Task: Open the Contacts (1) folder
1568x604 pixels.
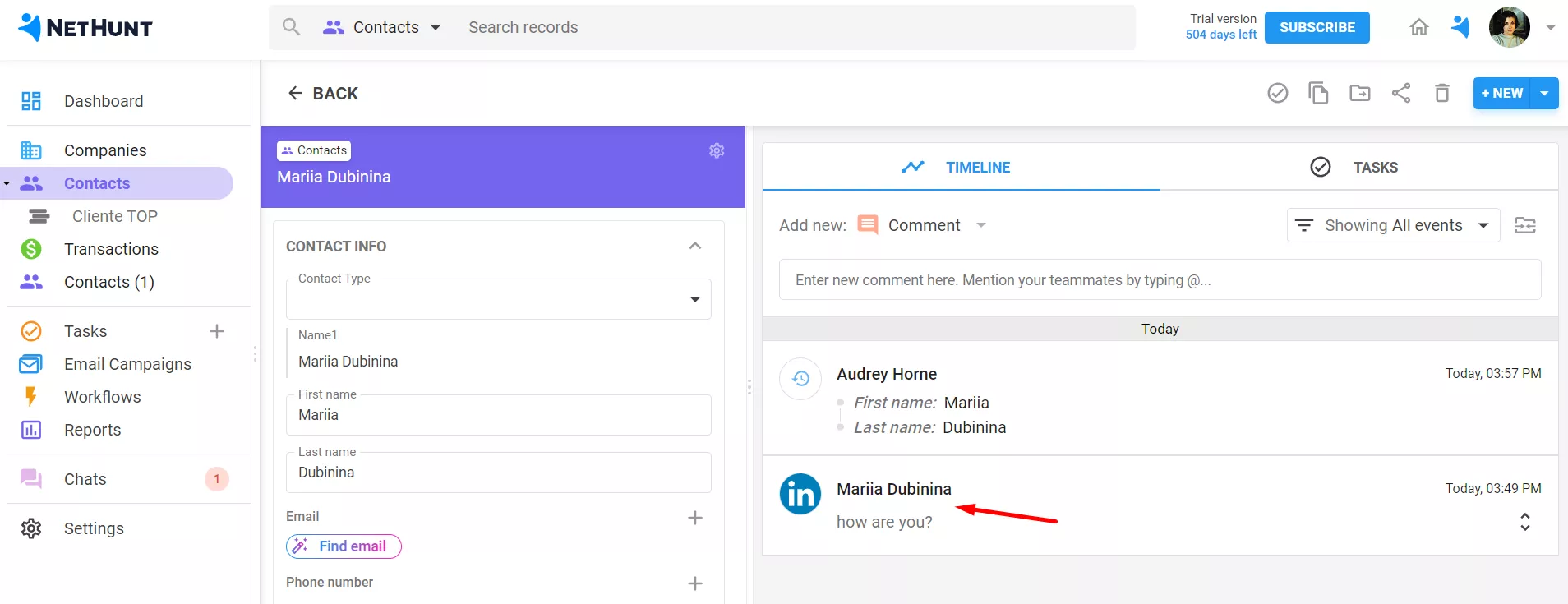Action: [x=109, y=282]
